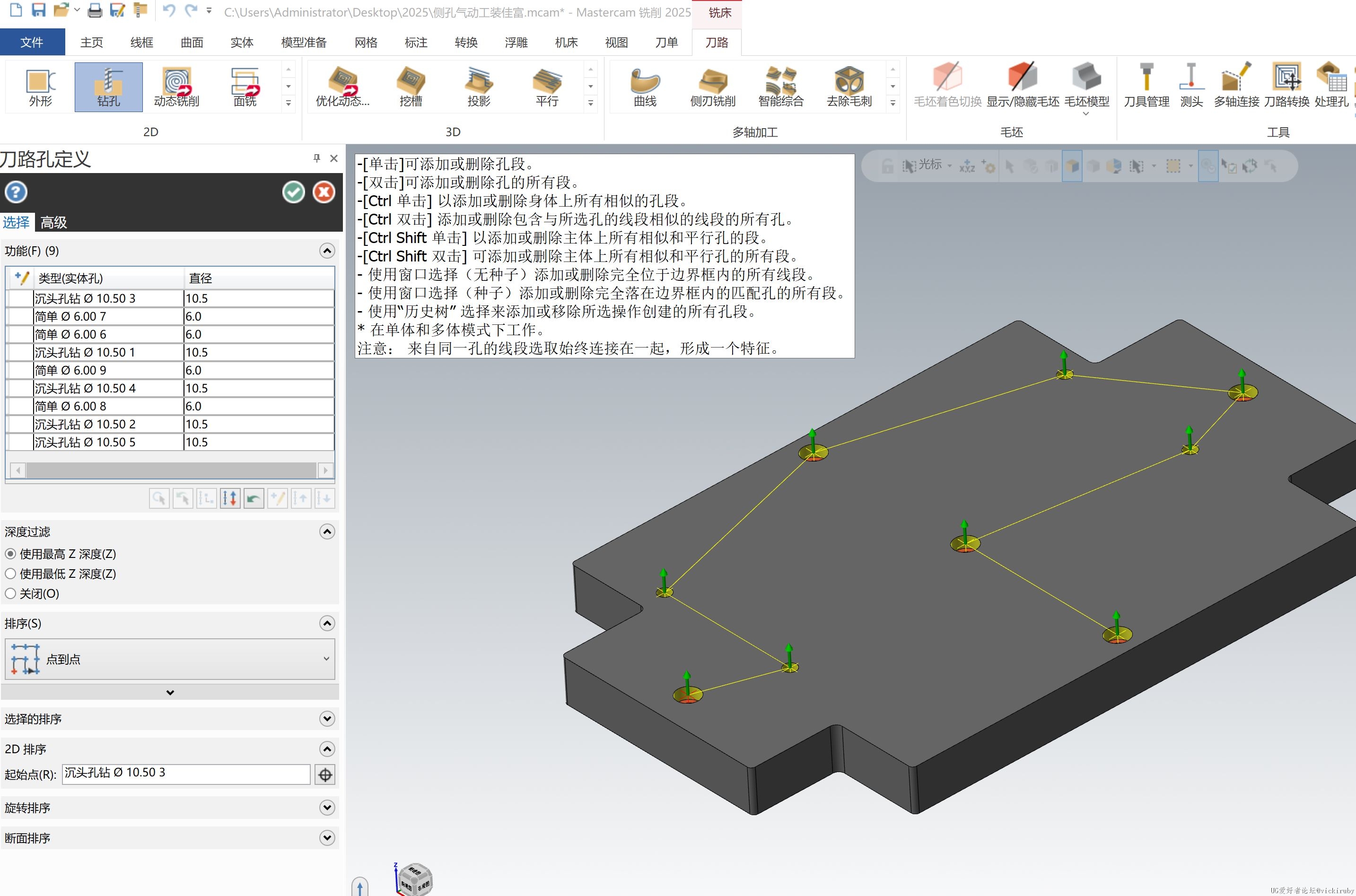The image size is (1356, 896).
Task: Click the 钻孔 drill toolpath icon
Action: click(x=109, y=87)
